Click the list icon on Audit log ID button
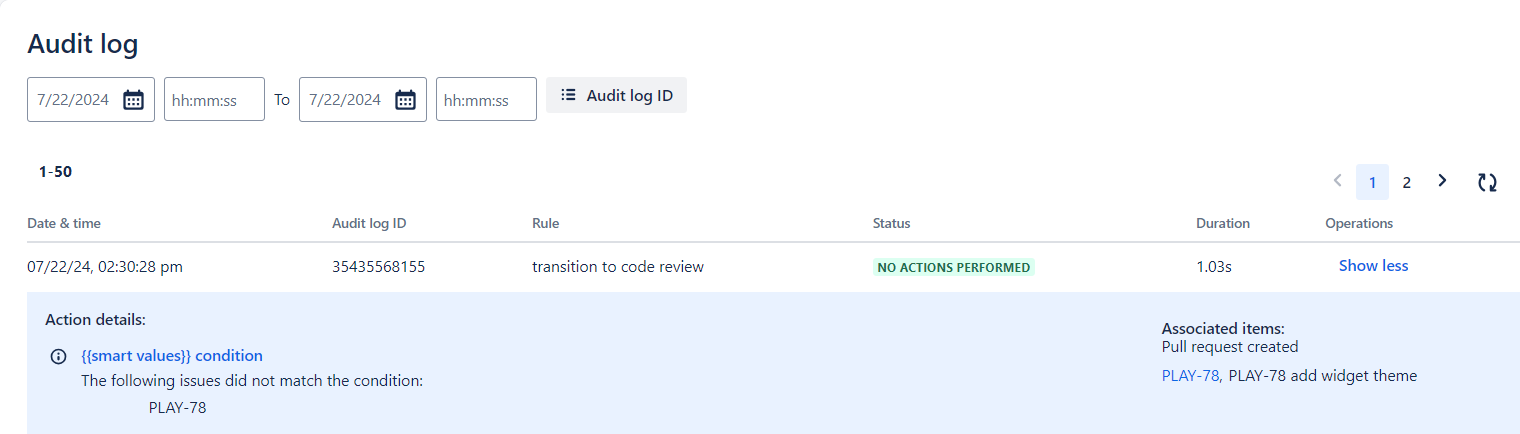 click(x=568, y=95)
